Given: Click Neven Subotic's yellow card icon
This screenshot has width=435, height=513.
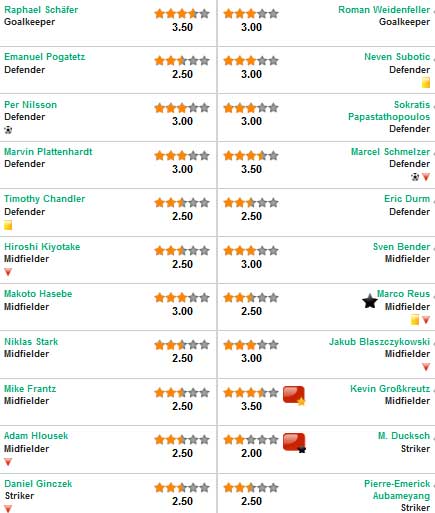Looking at the screenshot, I should (x=426, y=82).
